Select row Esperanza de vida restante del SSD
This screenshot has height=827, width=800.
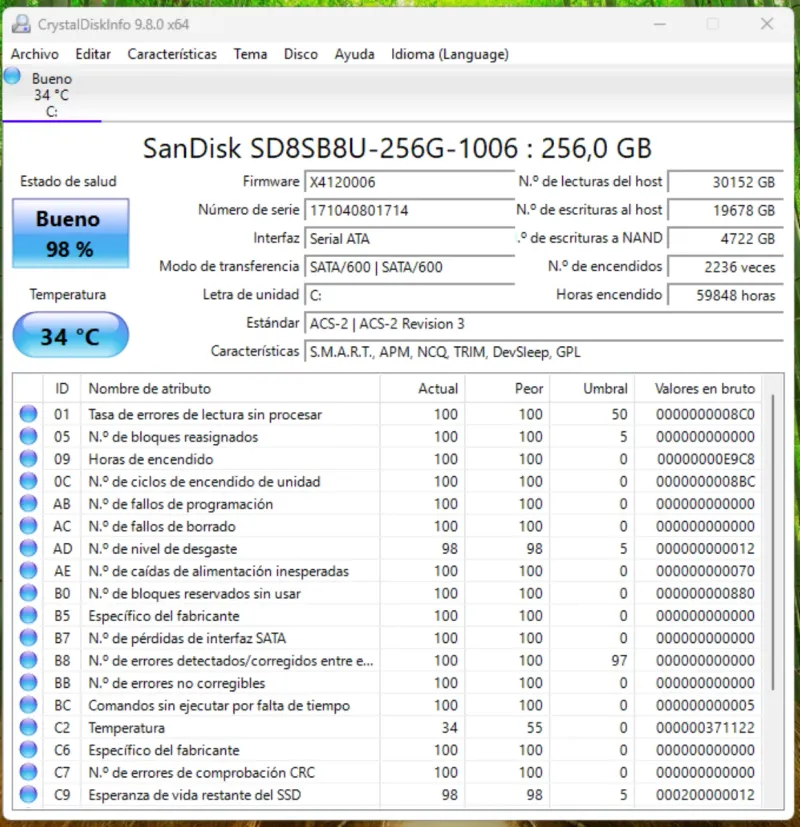point(388,795)
